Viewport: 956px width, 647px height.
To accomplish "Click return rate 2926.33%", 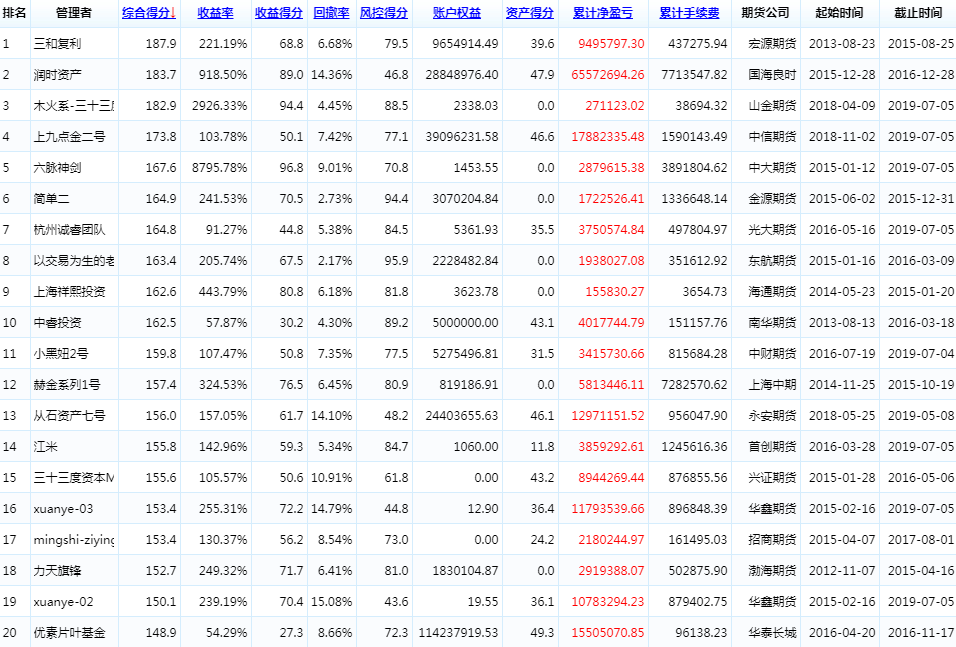I will (219, 106).
